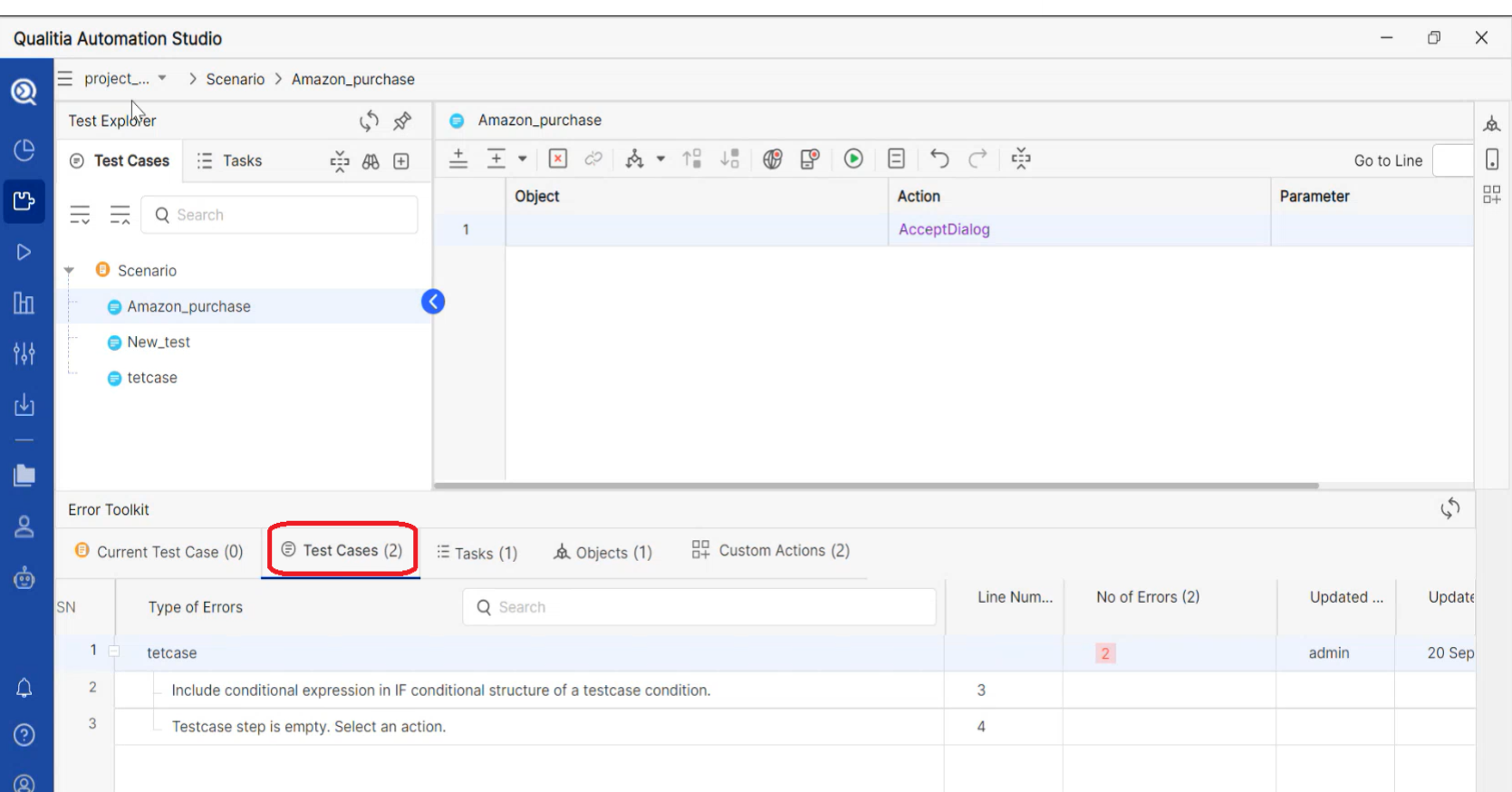1512x792 pixels.
Task: Collapse the Scenario tree node
Action: pyautogui.click(x=69, y=270)
